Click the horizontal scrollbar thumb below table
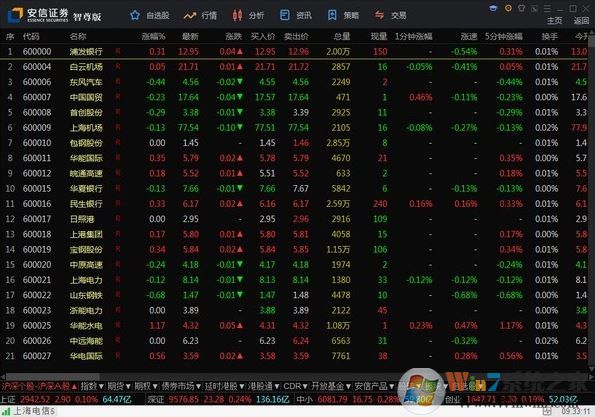The width and height of the screenshot is (595, 417). 52,377
